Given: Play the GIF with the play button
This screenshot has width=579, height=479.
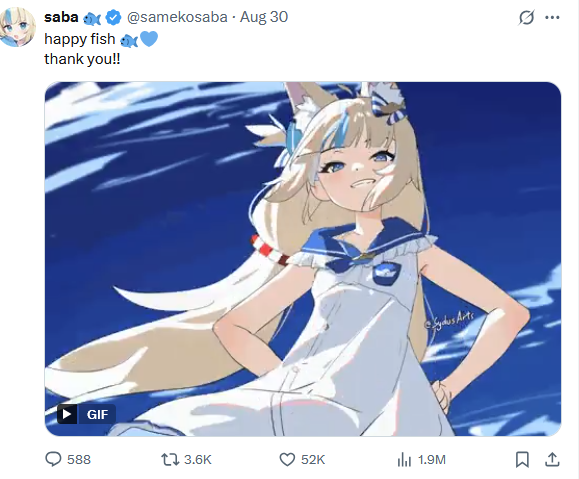Looking at the screenshot, I should click(x=67, y=414).
